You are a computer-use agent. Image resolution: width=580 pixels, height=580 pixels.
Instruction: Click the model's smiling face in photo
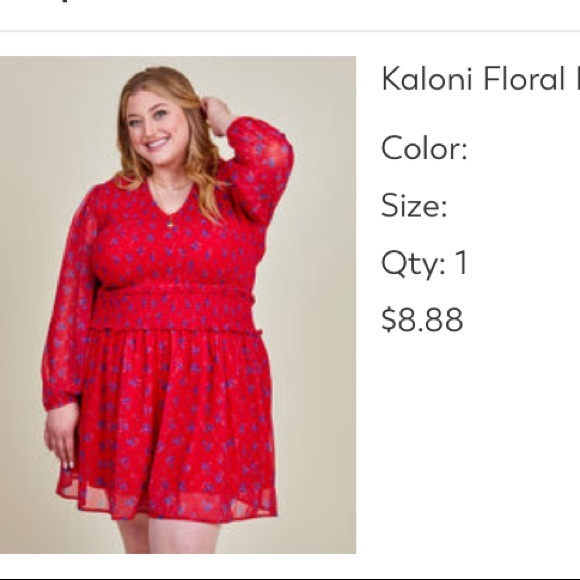[x=155, y=129]
